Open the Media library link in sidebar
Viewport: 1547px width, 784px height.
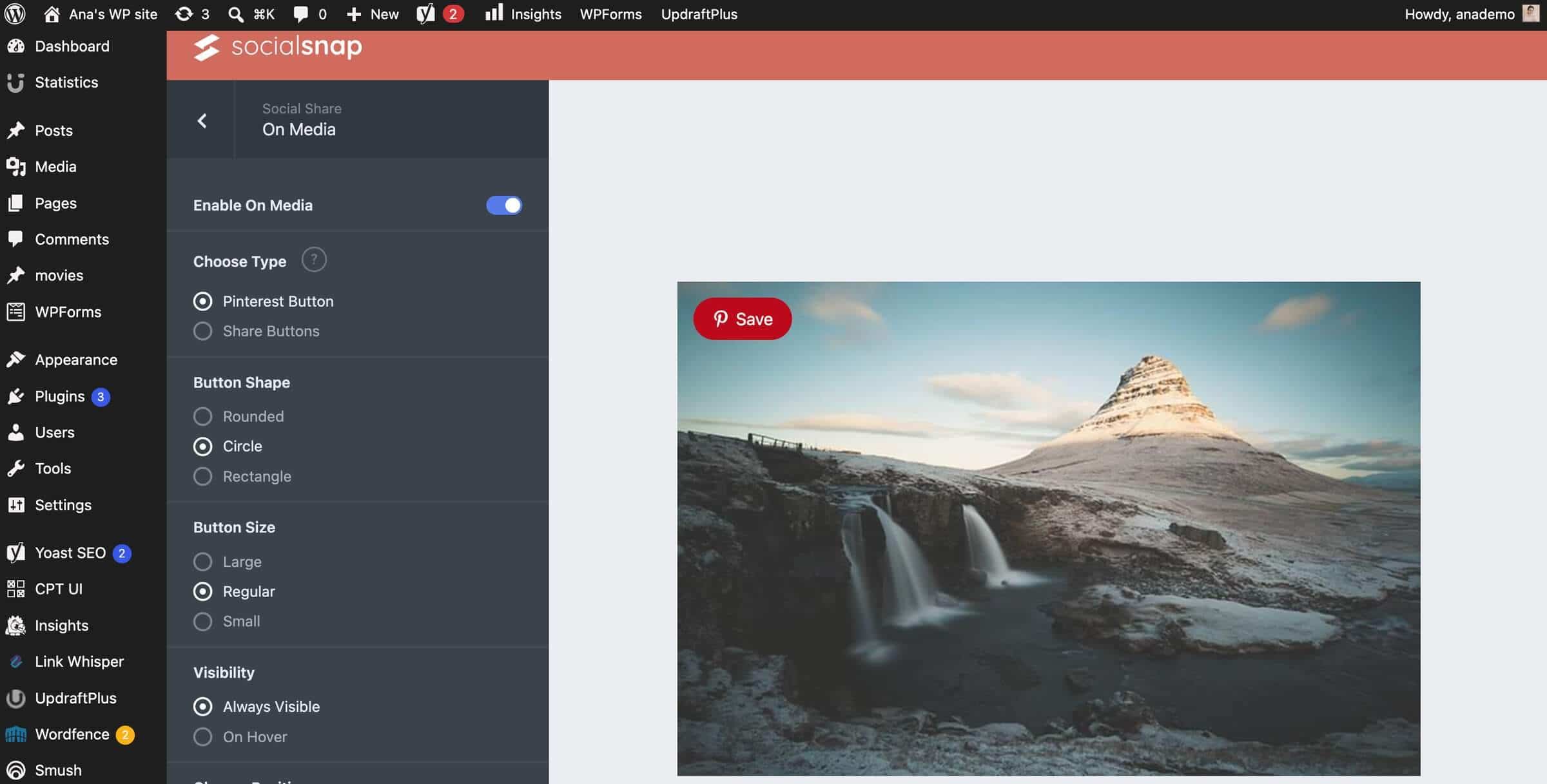pos(55,166)
